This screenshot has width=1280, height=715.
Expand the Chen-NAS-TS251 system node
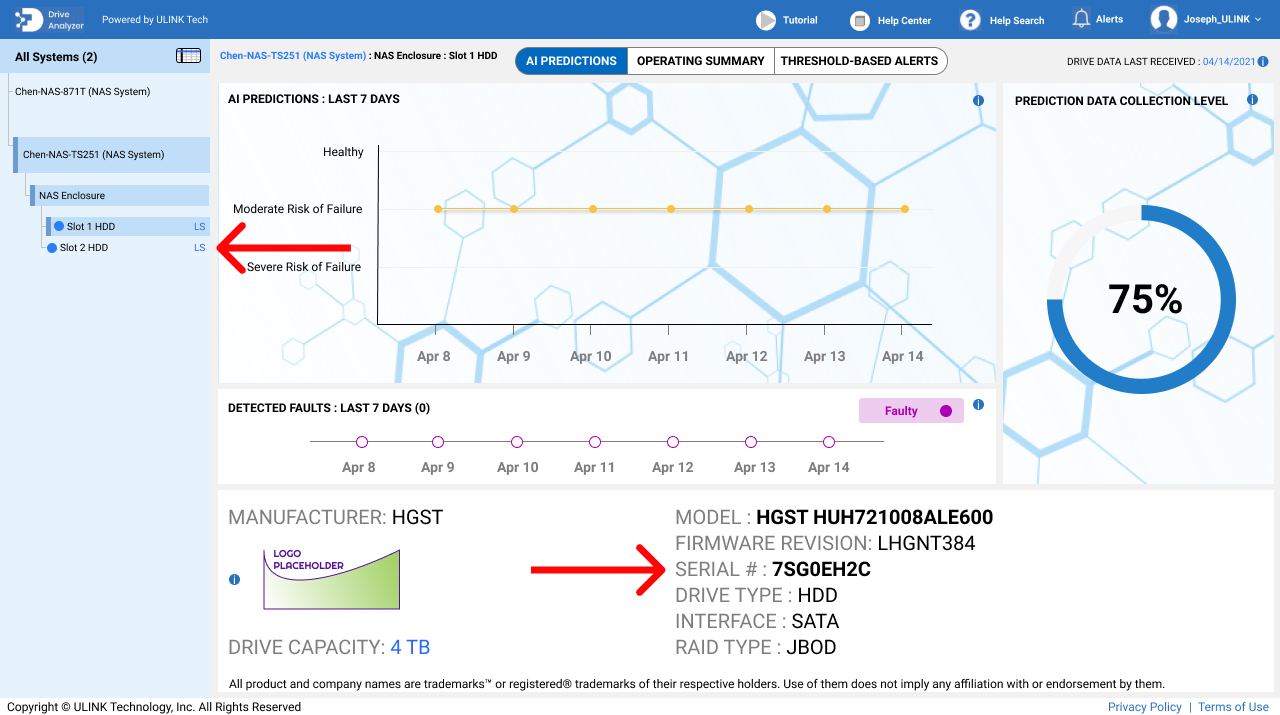pyautogui.click(x=93, y=155)
